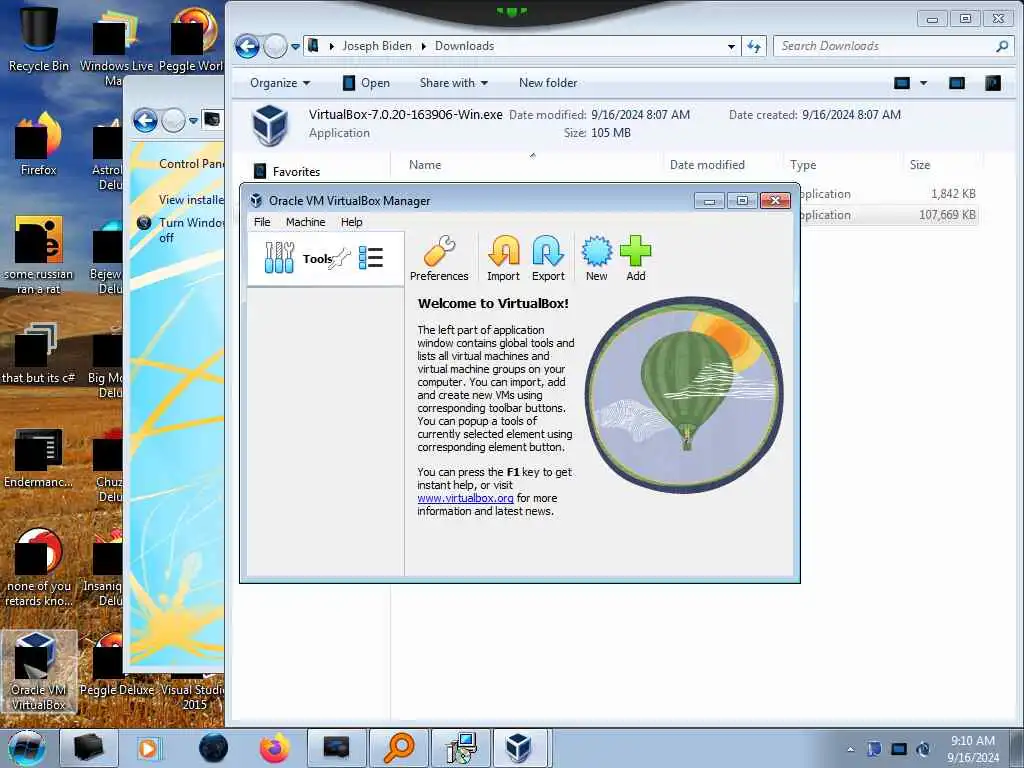This screenshot has width=1024, height=768.
Task: Select Oracle VM VirtualBox desktop shortcut
Action: [39, 672]
